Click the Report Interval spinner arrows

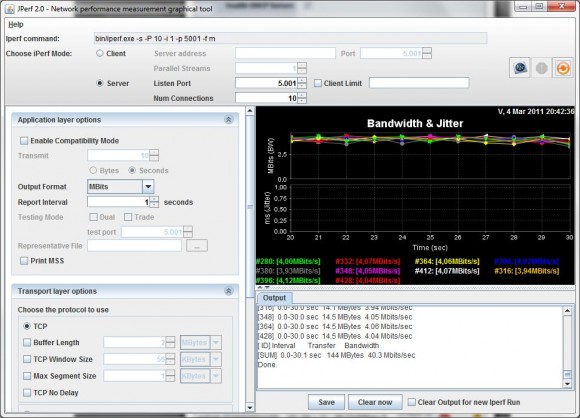[154, 202]
